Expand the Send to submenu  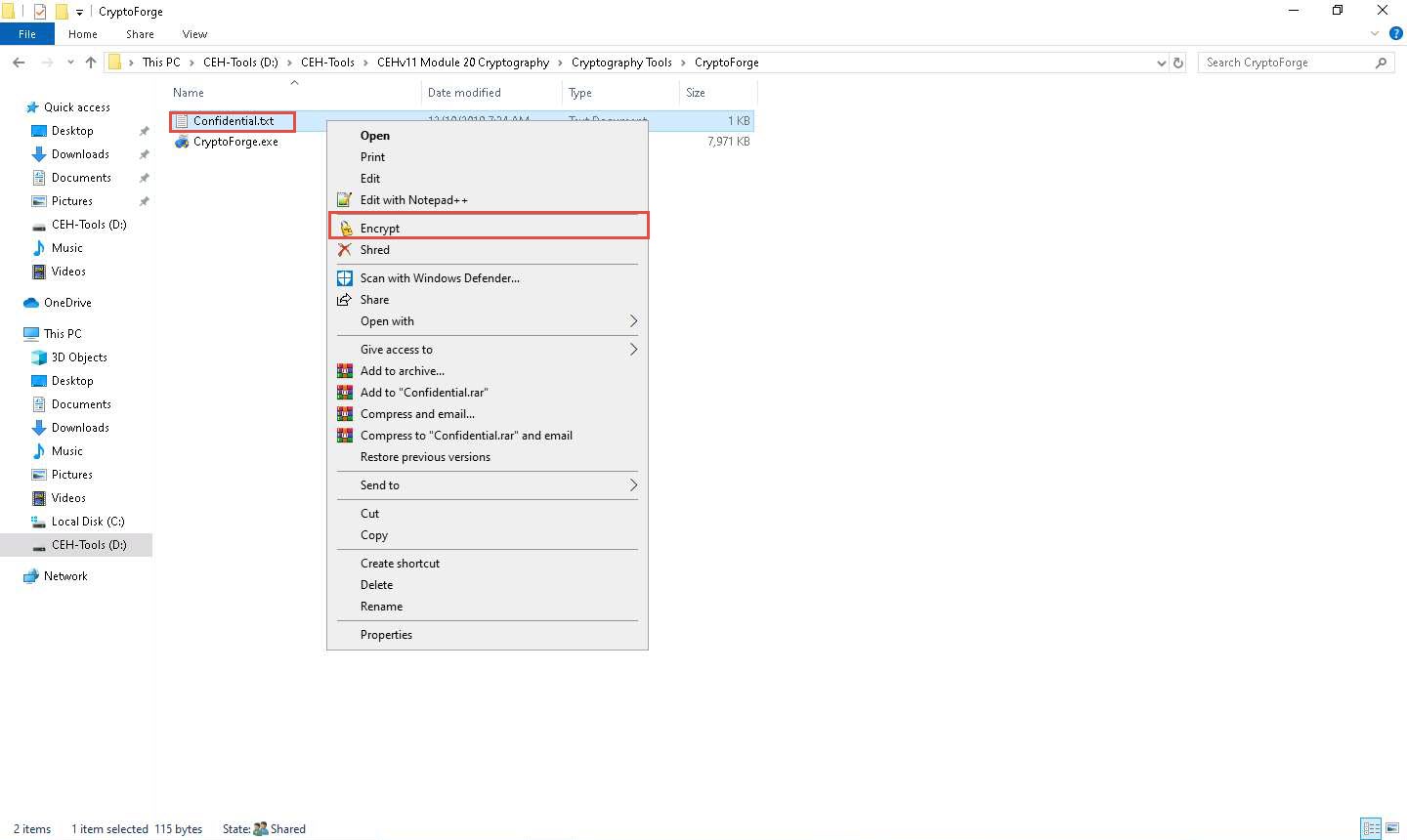632,485
